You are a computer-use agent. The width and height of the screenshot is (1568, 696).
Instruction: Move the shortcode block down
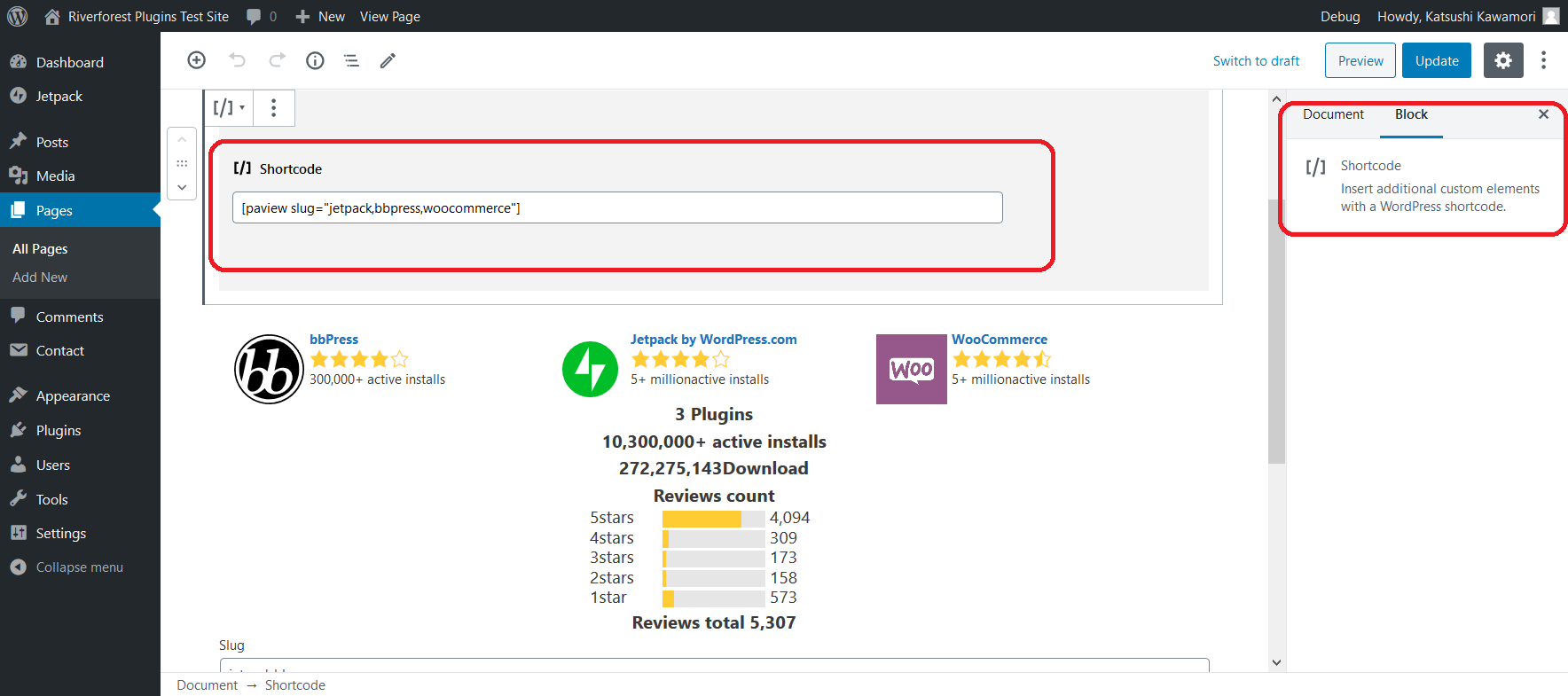pos(182,187)
